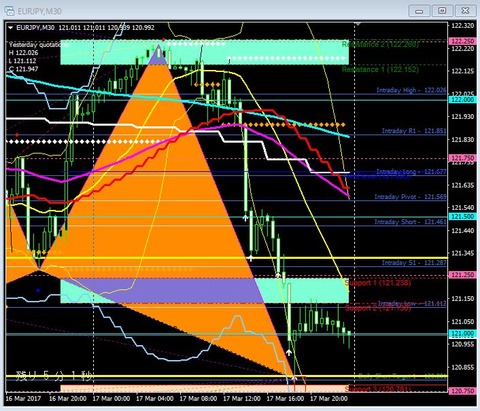This screenshot has width=480, height=411.
Task: Click the EURJPY,M30 title bar text
Action: point(39,11)
